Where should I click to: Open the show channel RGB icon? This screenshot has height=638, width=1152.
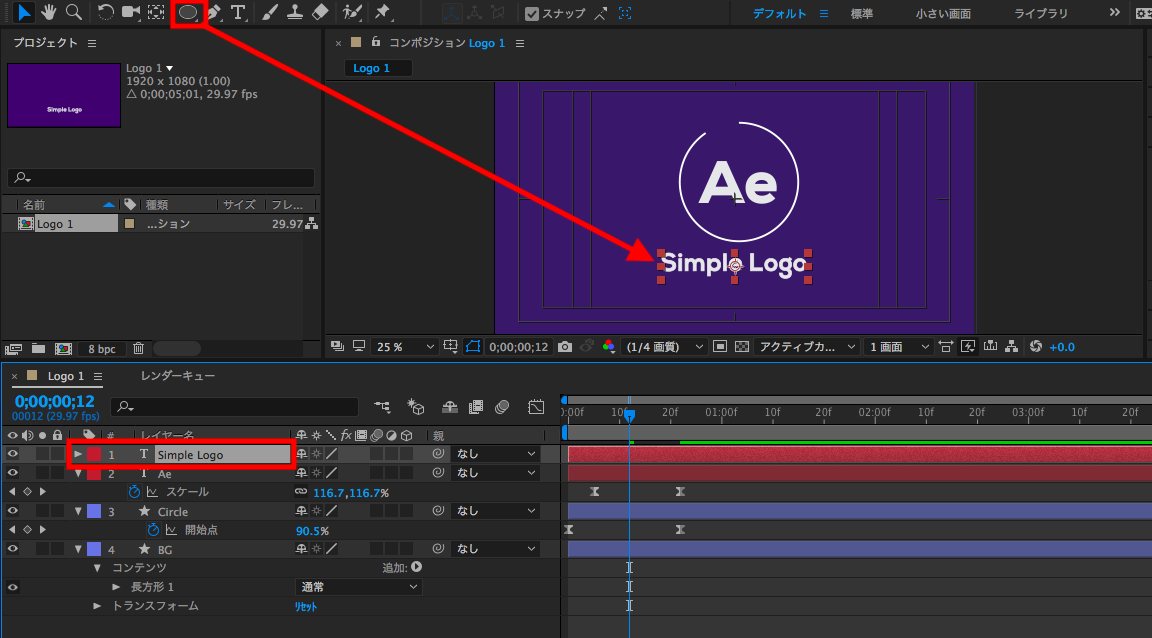(608, 347)
